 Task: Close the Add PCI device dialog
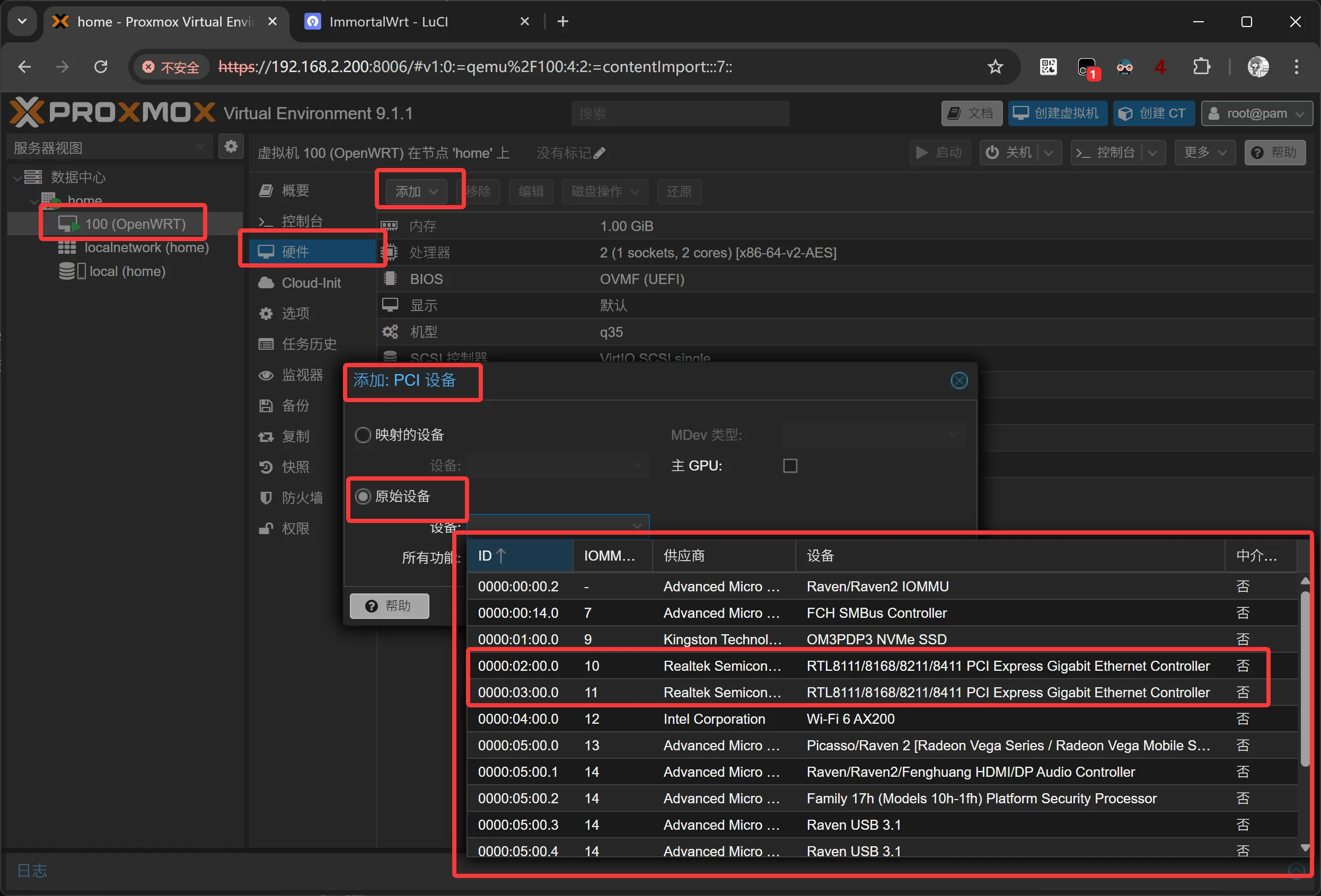[959, 380]
